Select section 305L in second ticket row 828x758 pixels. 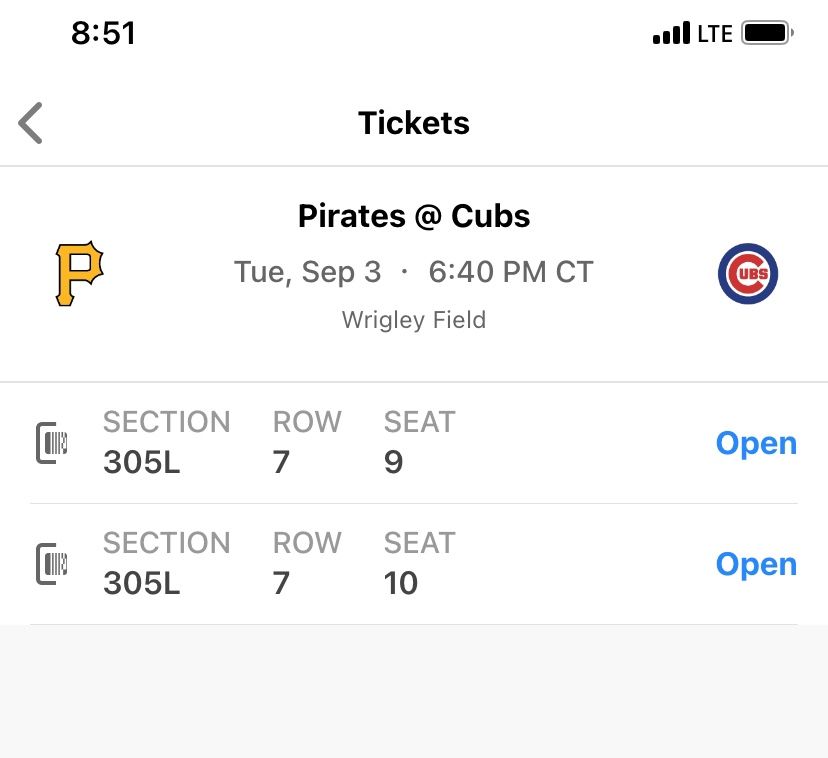tap(142, 583)
